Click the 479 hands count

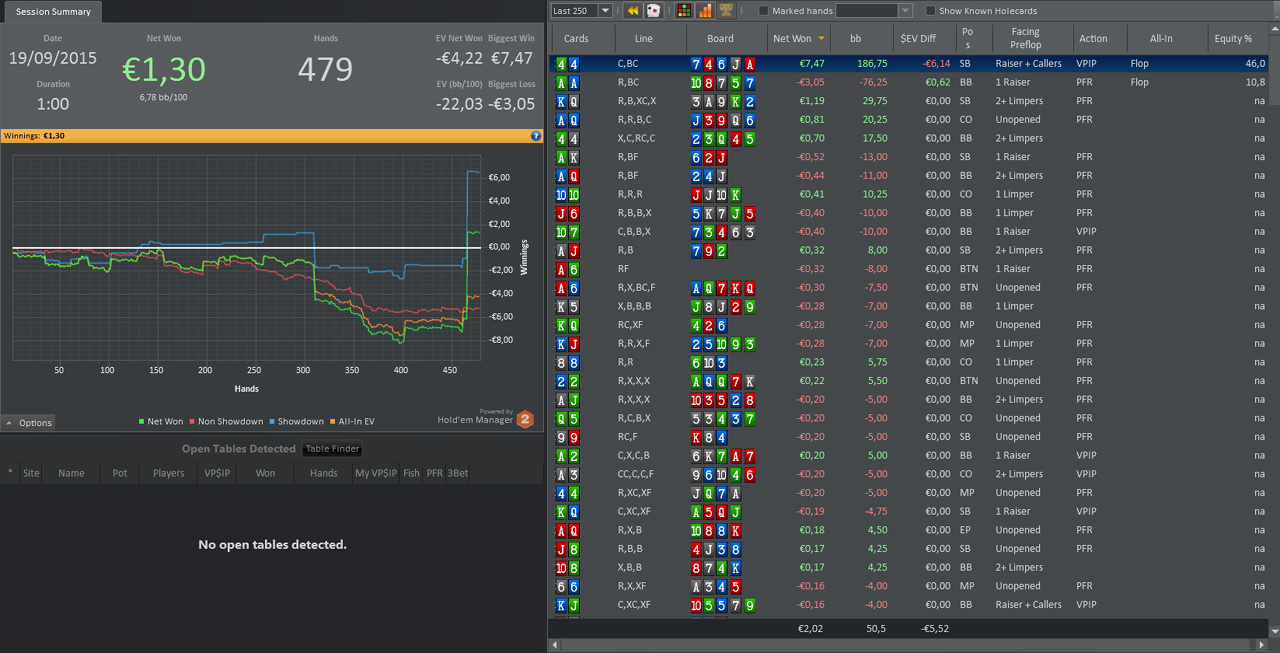(x=325, y=69)
